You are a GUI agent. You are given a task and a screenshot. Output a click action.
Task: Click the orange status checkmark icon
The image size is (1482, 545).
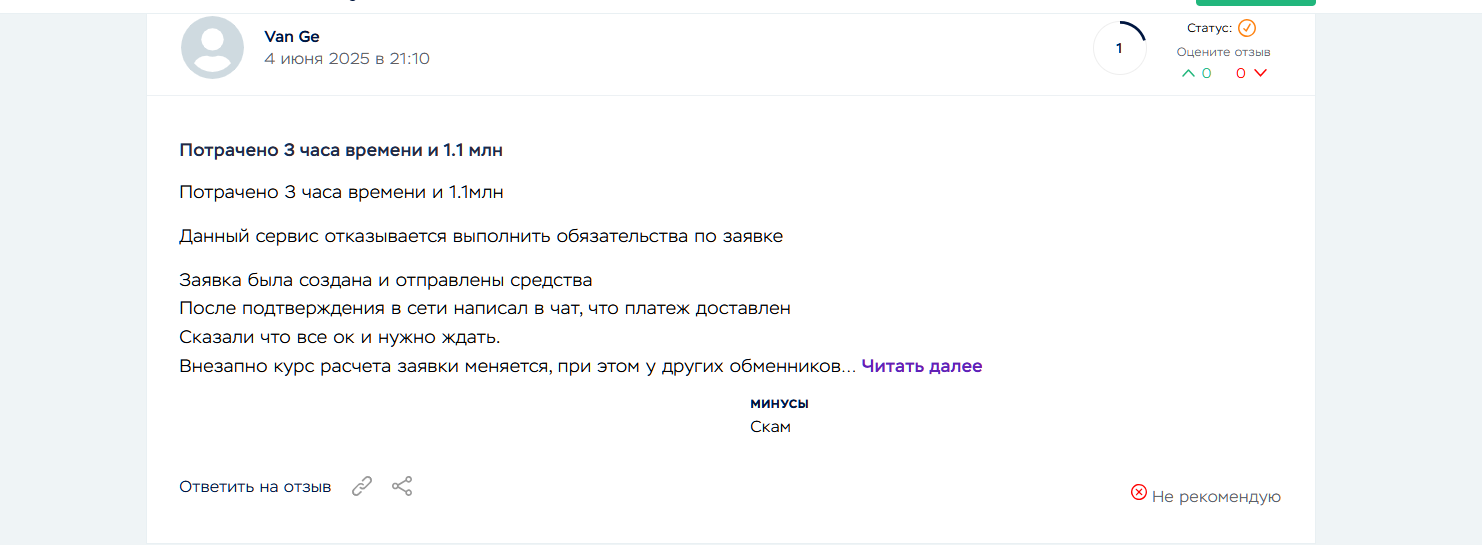pyautogui.click(x=1246, y=28)
